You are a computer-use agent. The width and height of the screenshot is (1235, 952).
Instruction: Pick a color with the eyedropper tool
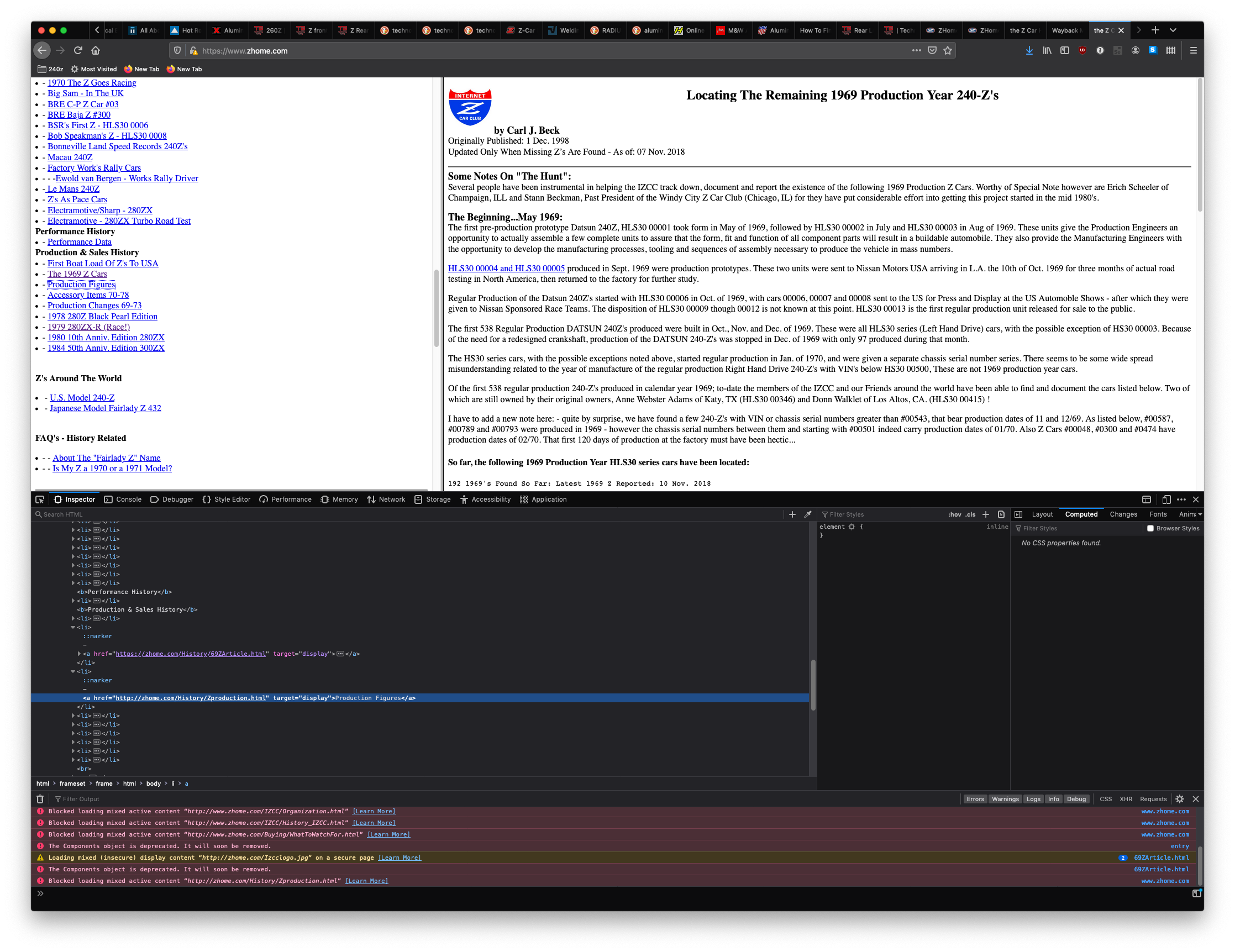pyautogui.click(x=808, y=514)
